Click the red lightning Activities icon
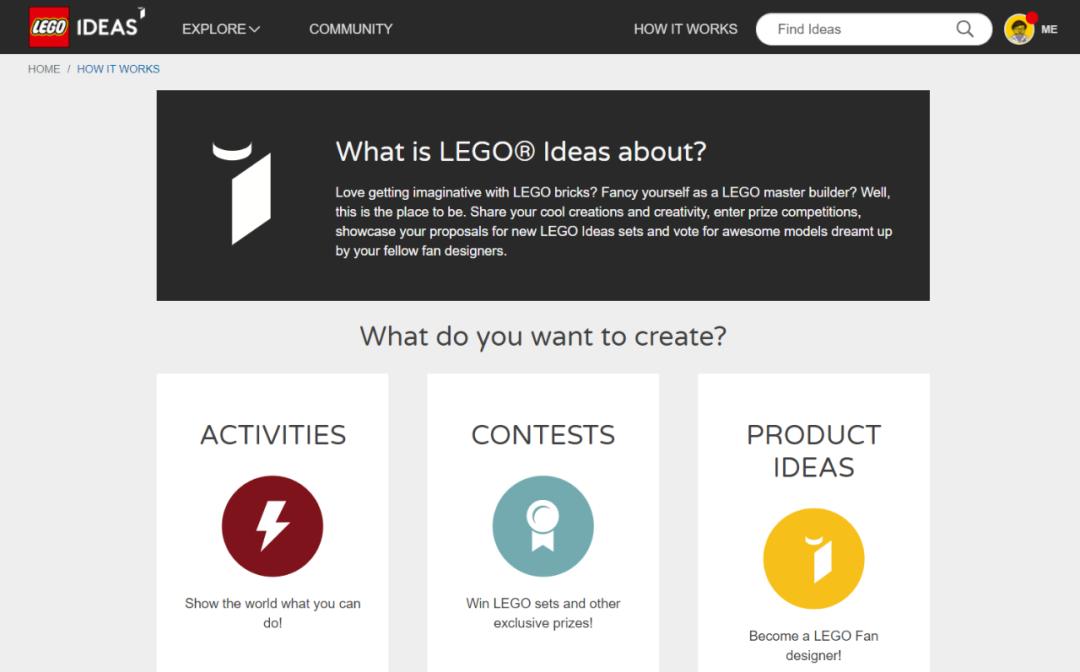Screen dimensions: 1080x672 (272, 526)
